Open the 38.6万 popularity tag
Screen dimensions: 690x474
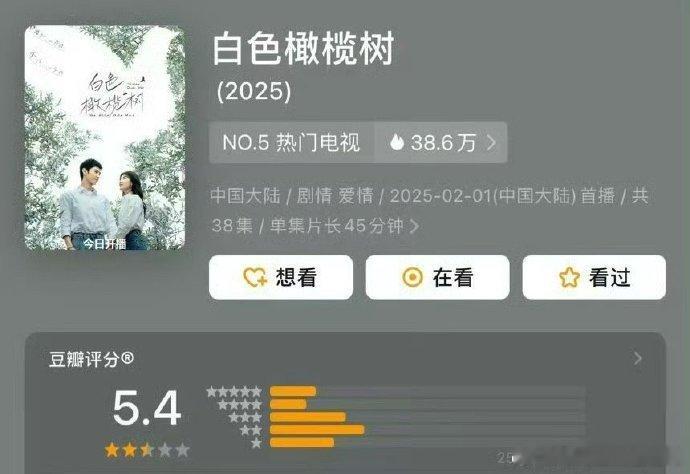[x=441, y=143]
